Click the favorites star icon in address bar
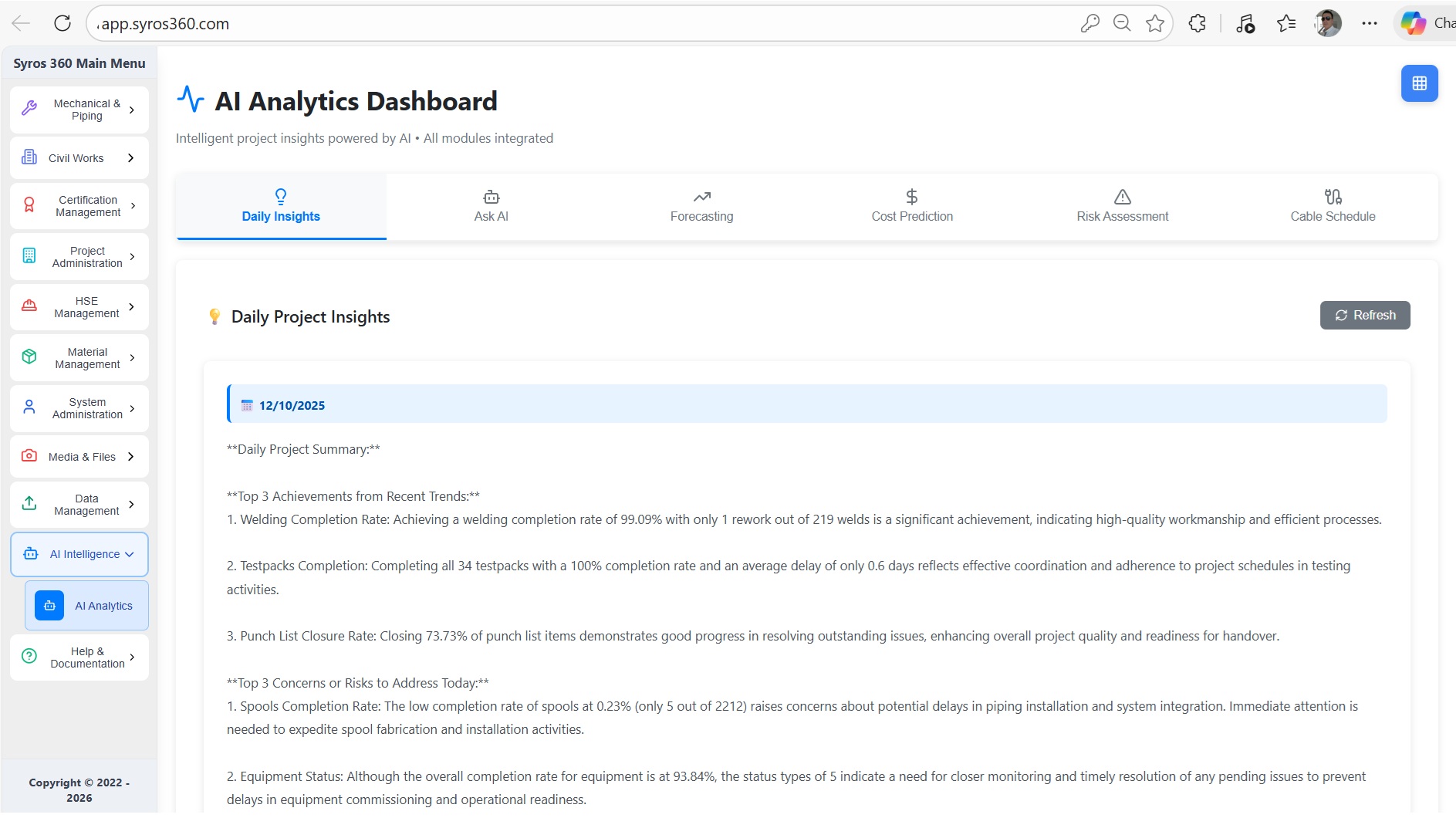This screenshot has height=818, width=1456. 1154,23
